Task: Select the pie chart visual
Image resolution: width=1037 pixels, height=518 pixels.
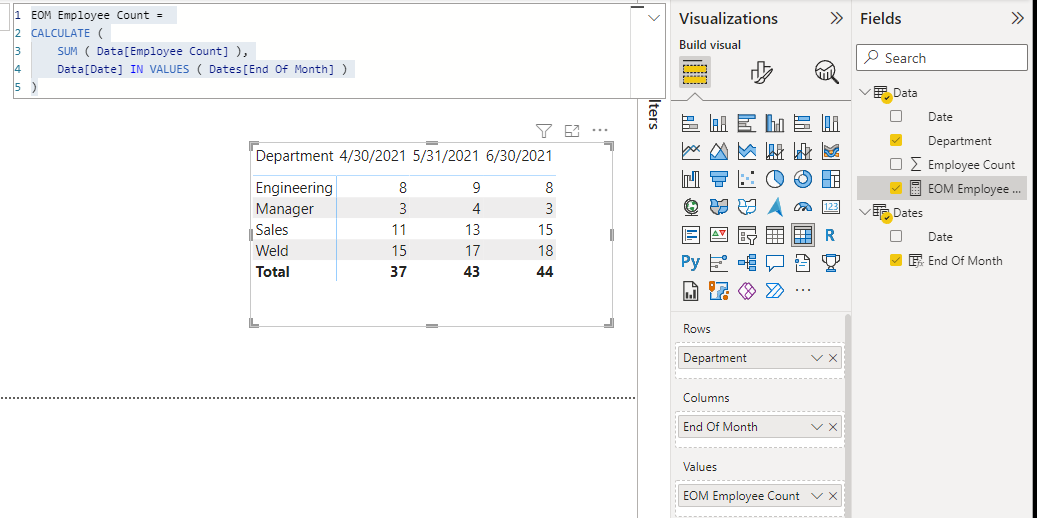Action: click(774, 179)
